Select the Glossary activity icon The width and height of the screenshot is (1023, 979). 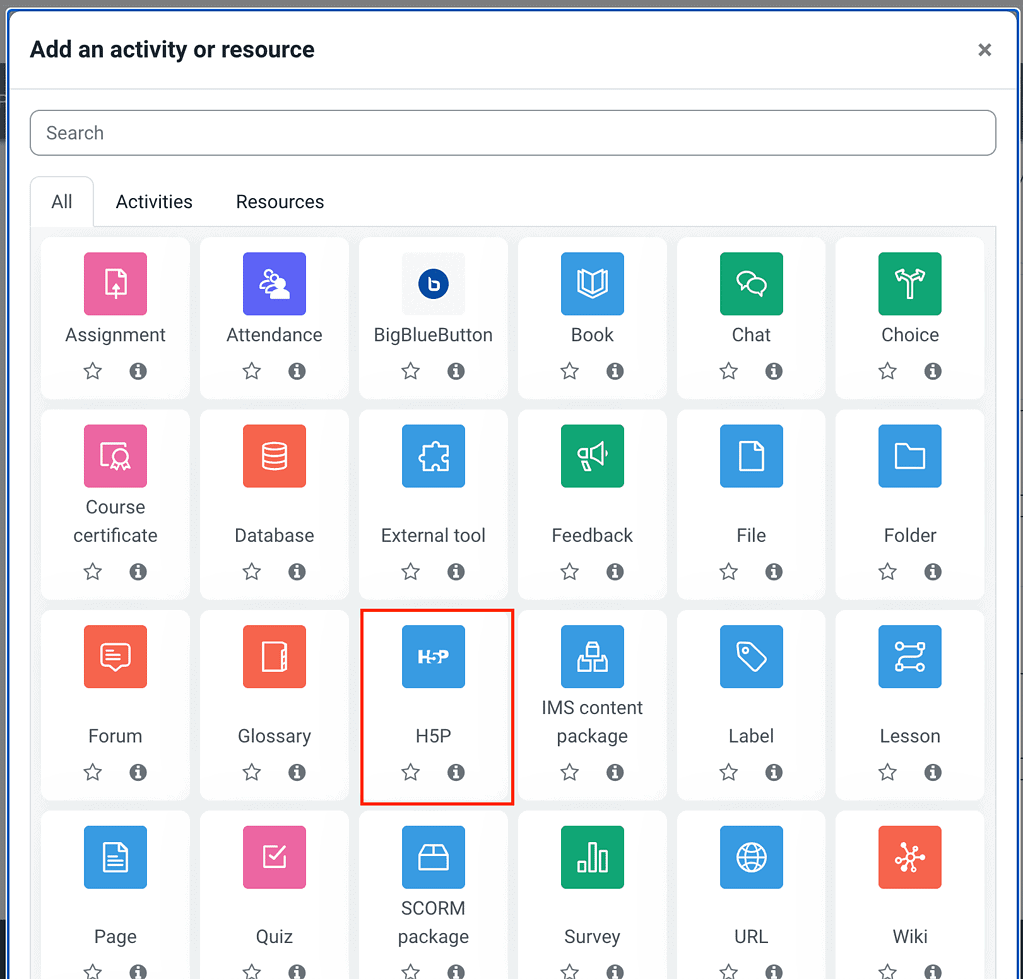(x=274, y=656)
